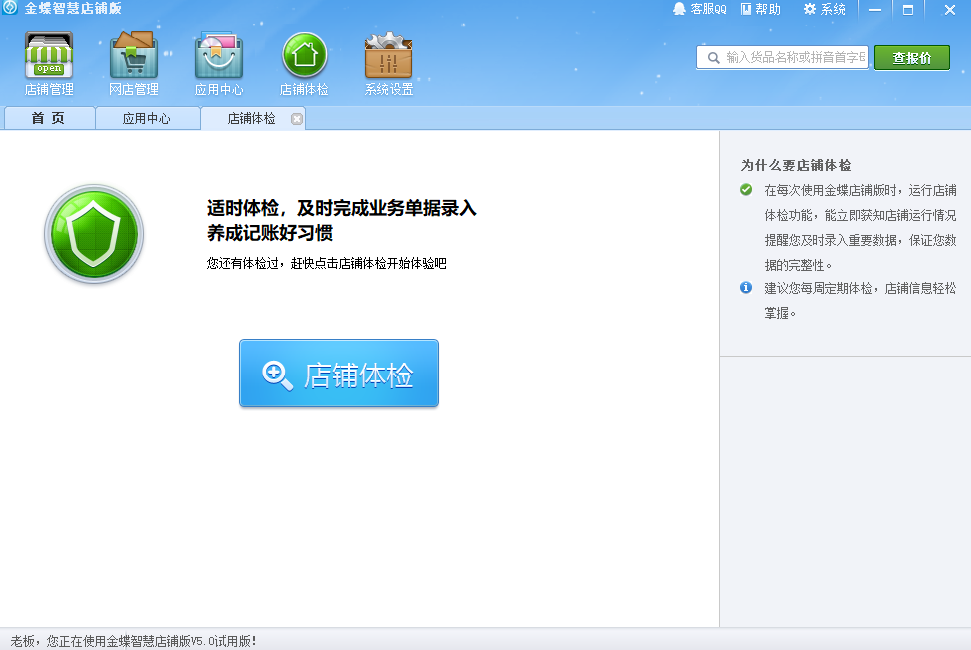971x650 pixels.
Task: Click green checkmark bullet icon
Action: [x=746, y=189]
